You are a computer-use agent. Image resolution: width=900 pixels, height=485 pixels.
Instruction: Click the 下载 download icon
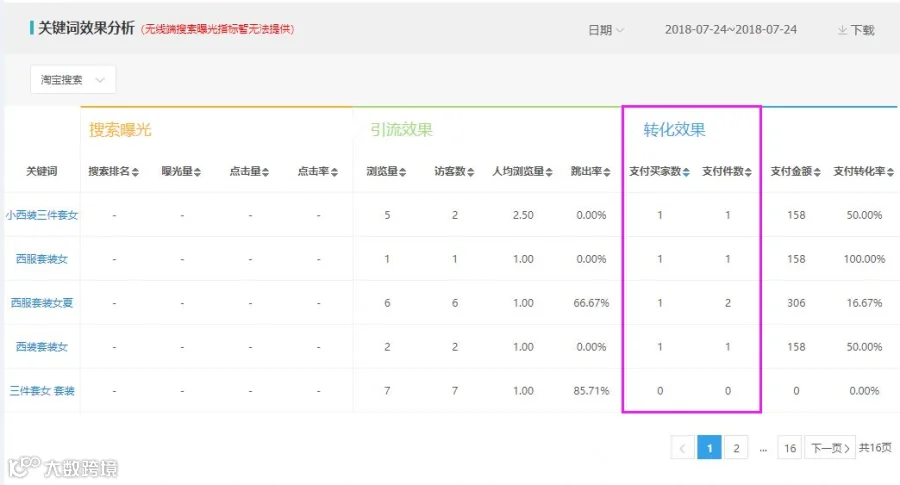coord(842,30)
